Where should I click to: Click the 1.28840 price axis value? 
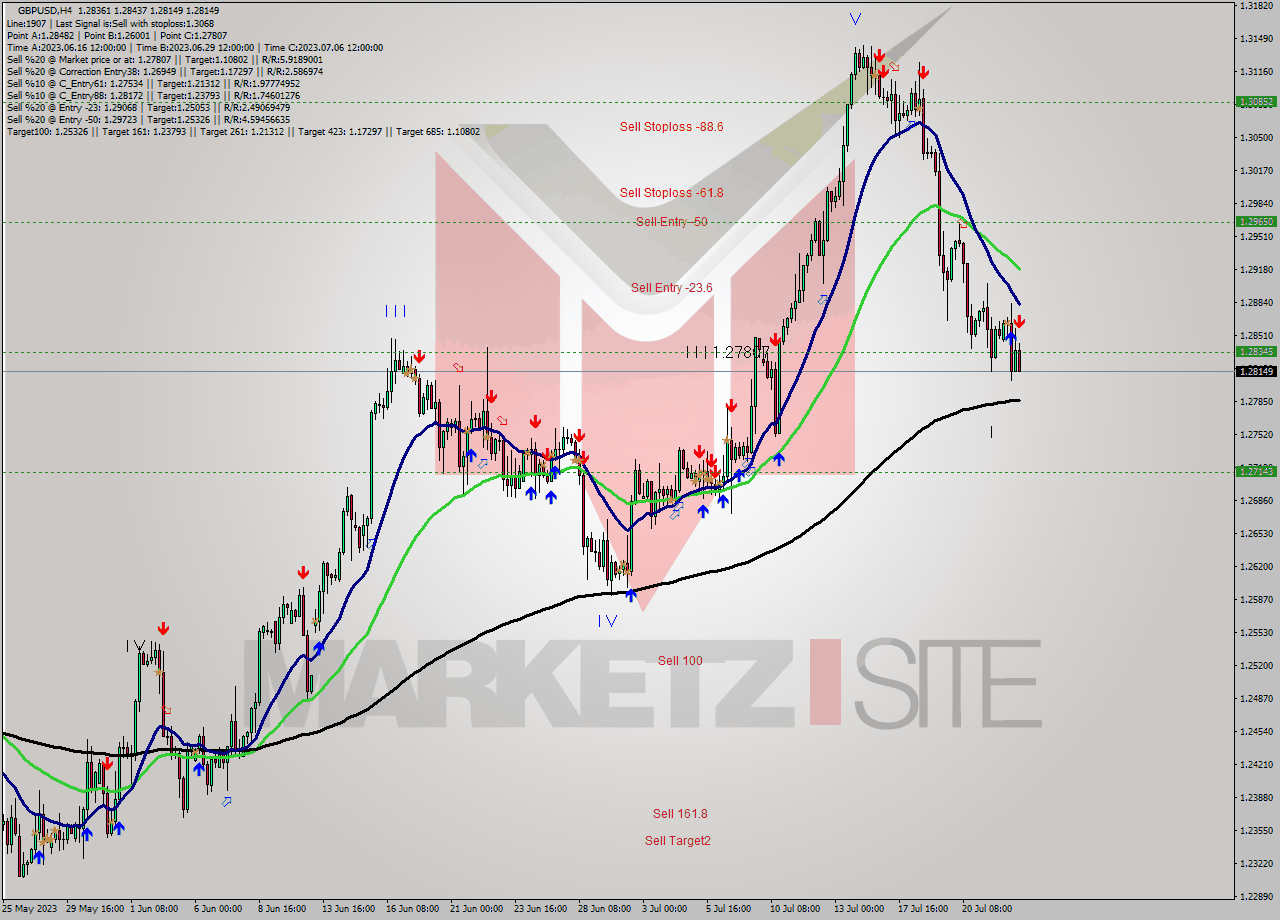point(1255,303)
